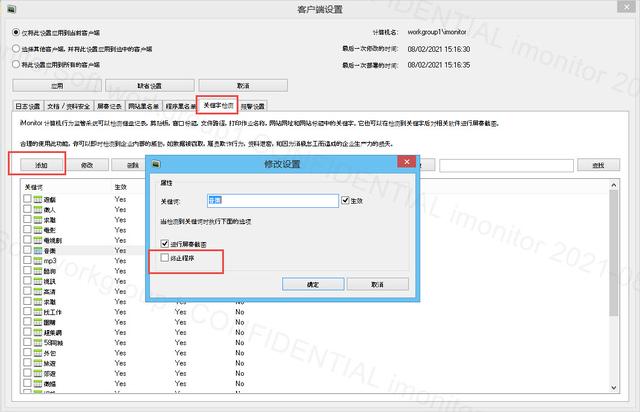The height and width of the screenshot is (412, 640).
Task: Tick the checkbox for the mp3 row
Action: [x=27, y=260]
